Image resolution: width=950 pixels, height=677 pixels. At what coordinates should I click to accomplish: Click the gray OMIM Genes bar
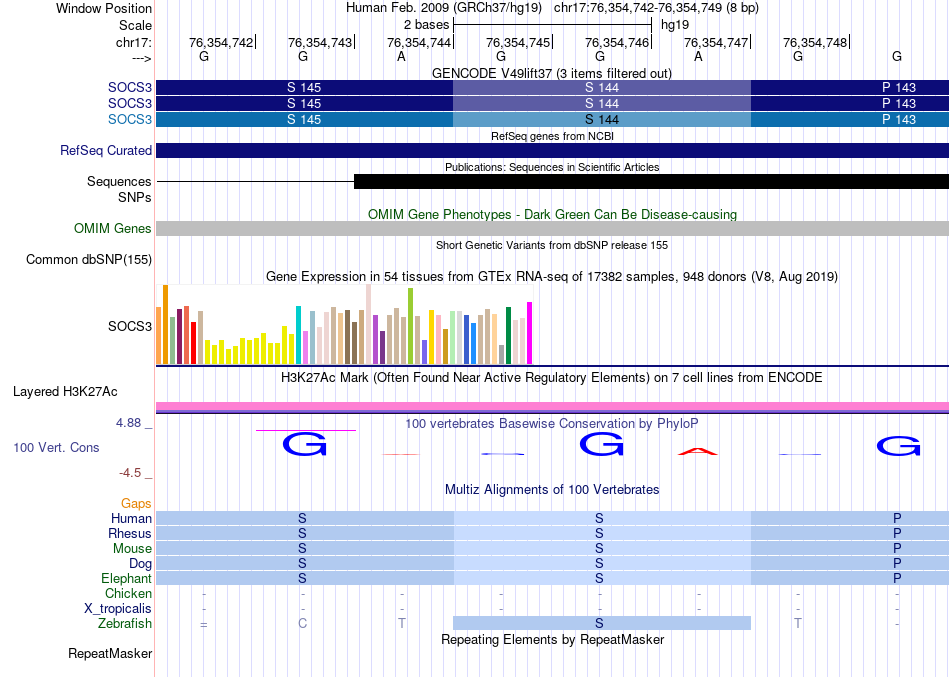(x=552, y=228)
